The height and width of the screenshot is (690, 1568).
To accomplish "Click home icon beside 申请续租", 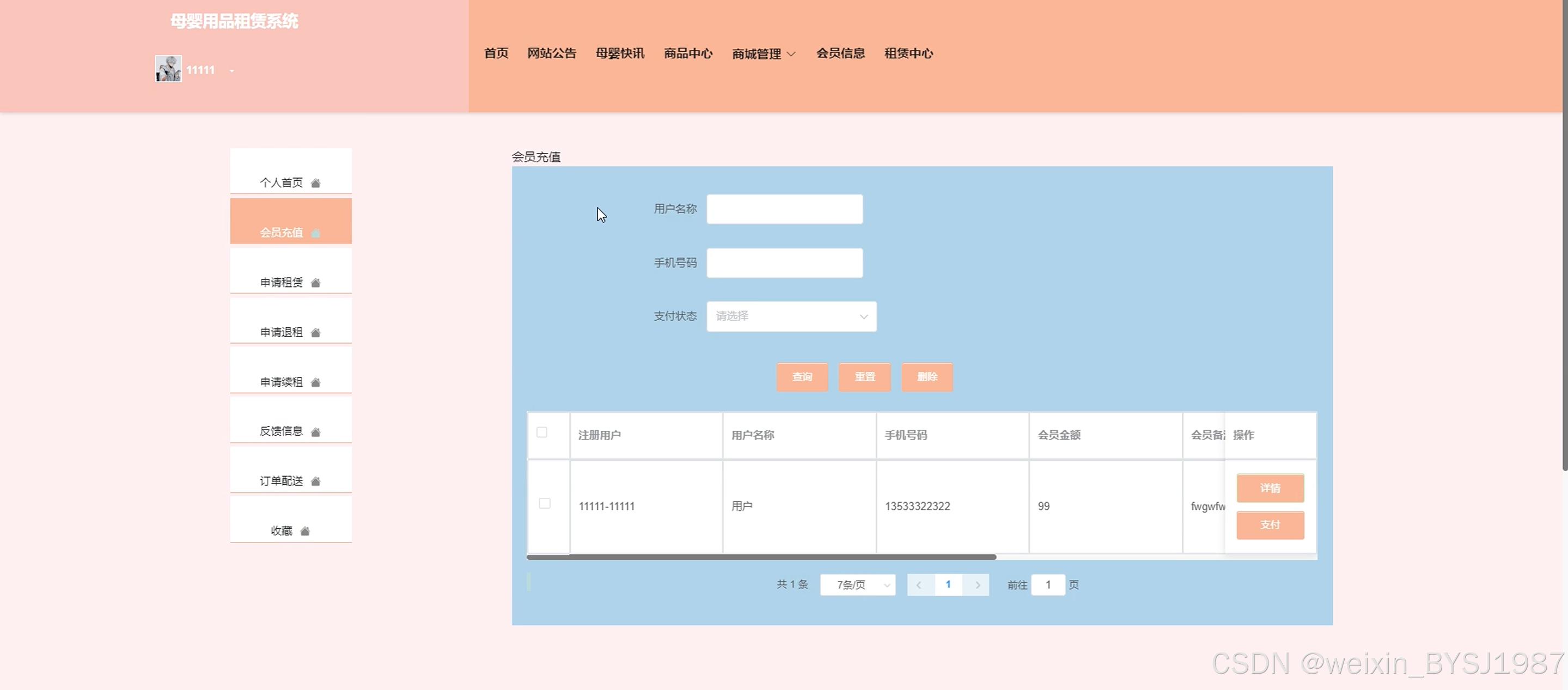I will 315,383.
